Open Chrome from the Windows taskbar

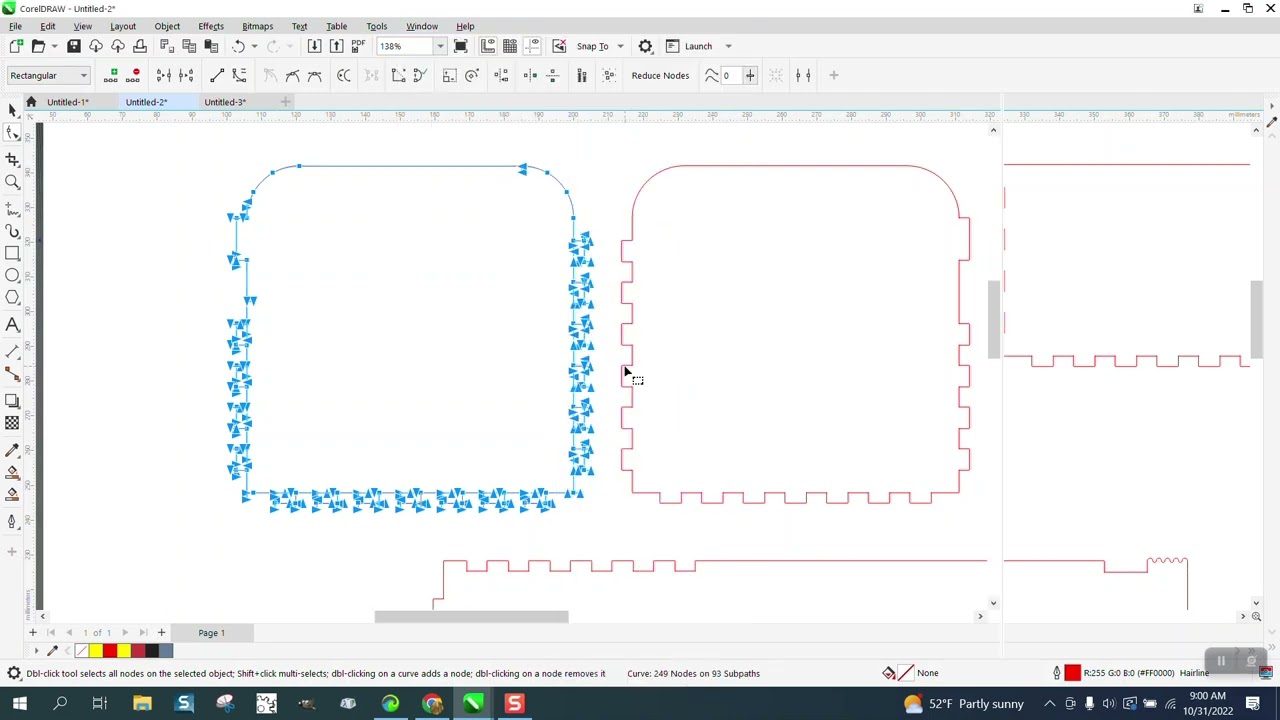[432, 704]
